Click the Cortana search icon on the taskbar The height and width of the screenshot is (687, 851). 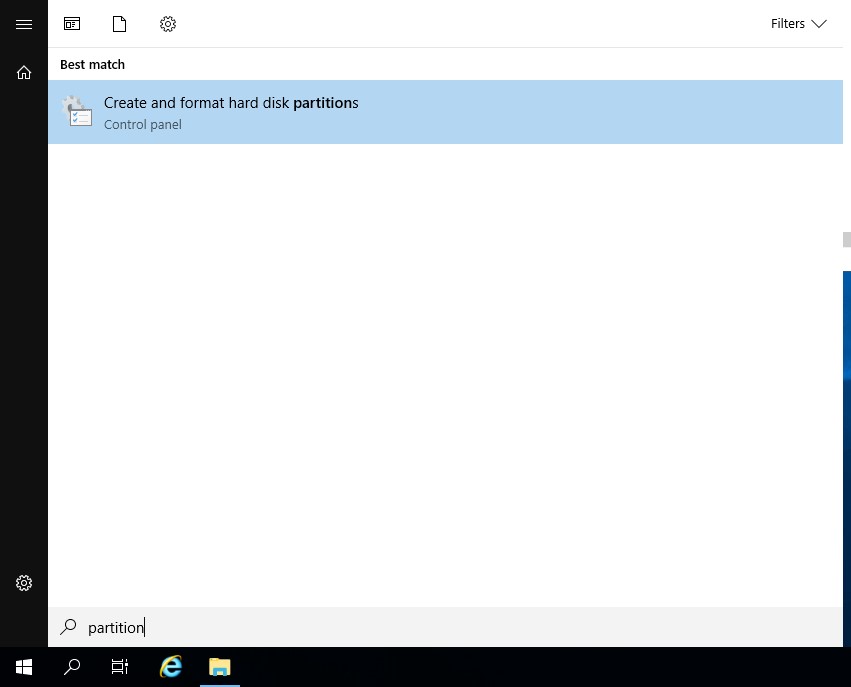click(71, 667)
